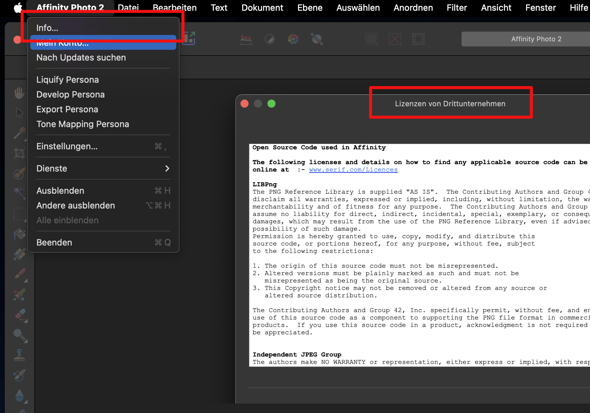Select the Dodge Brush tool
The image size is (590, 413).
pyautogui.click(x=19, y=335)
